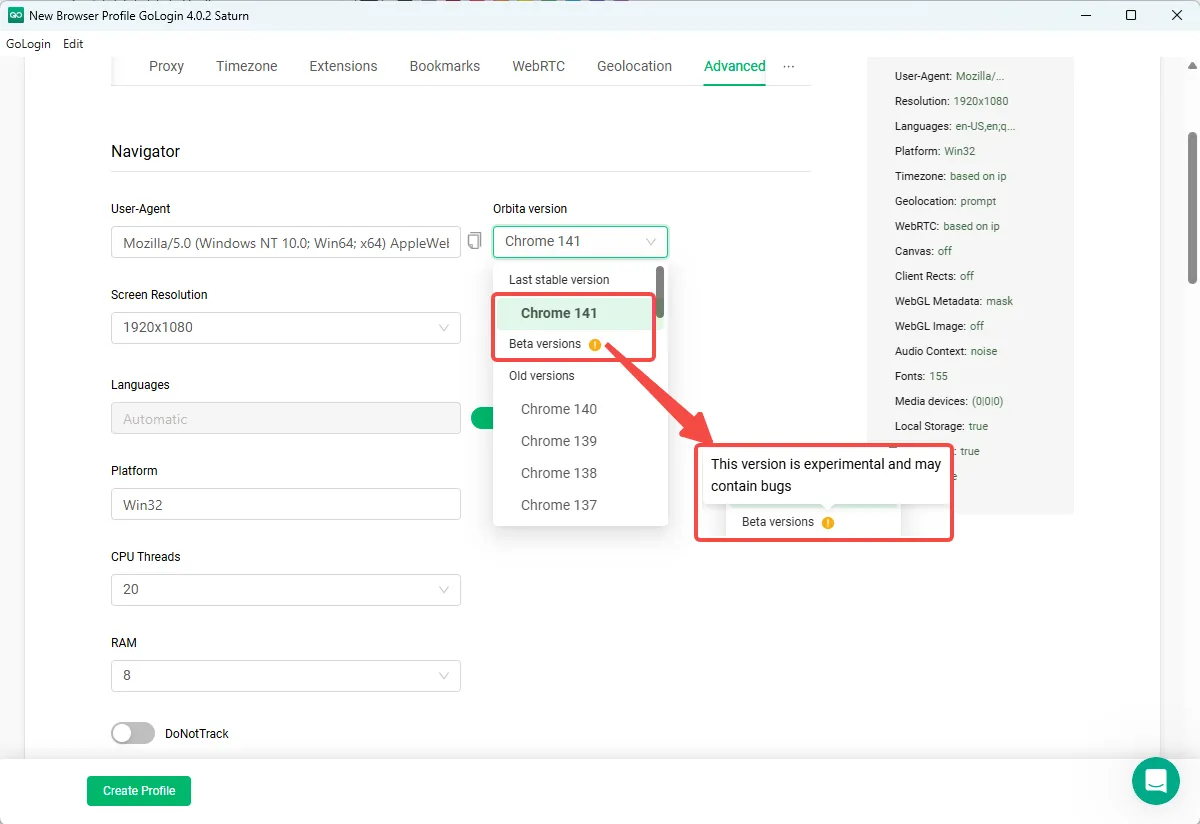Open the support chat bubble
The height and width of the screenshot is (824, 1200).
[1155, 780]
